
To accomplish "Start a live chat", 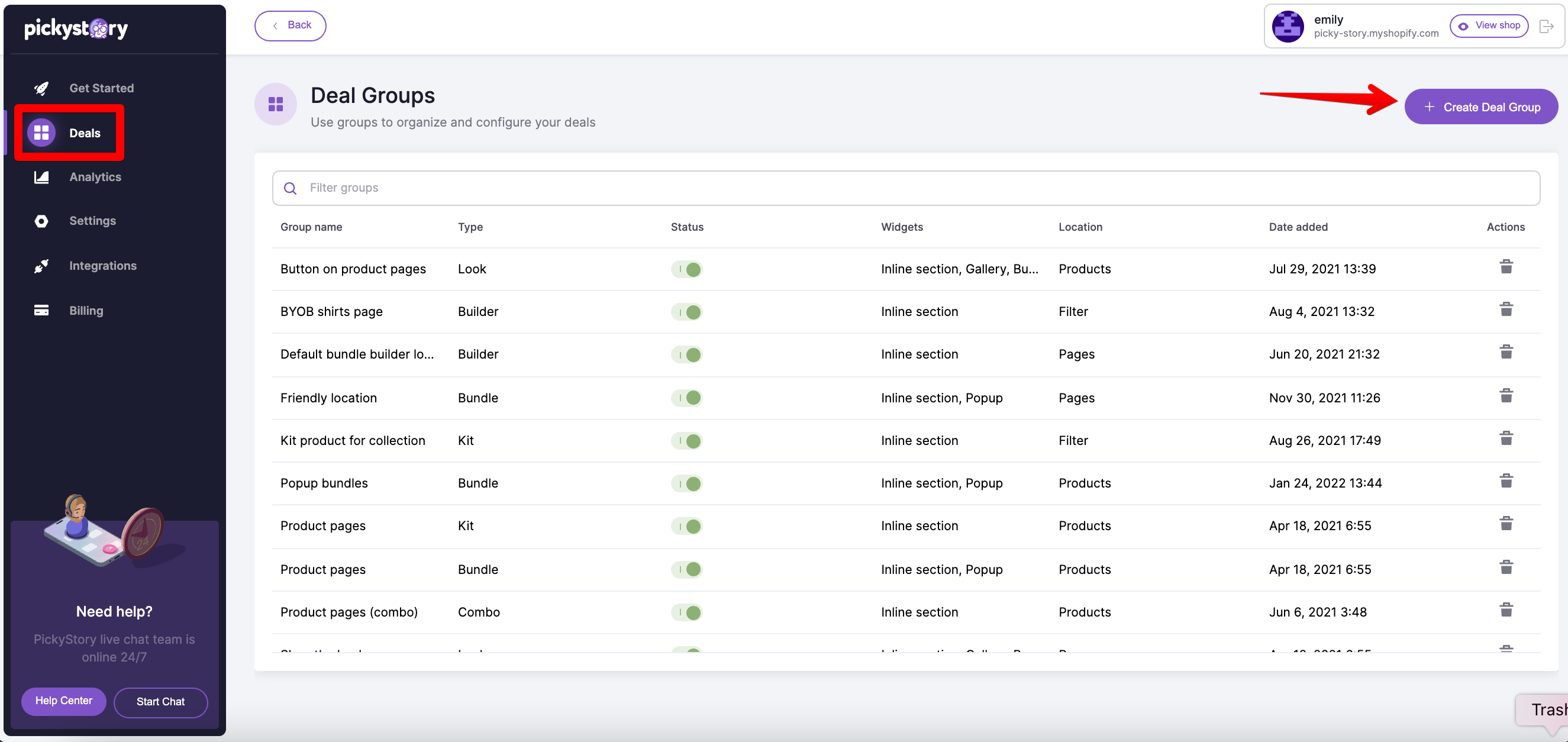I will (160, 702).
